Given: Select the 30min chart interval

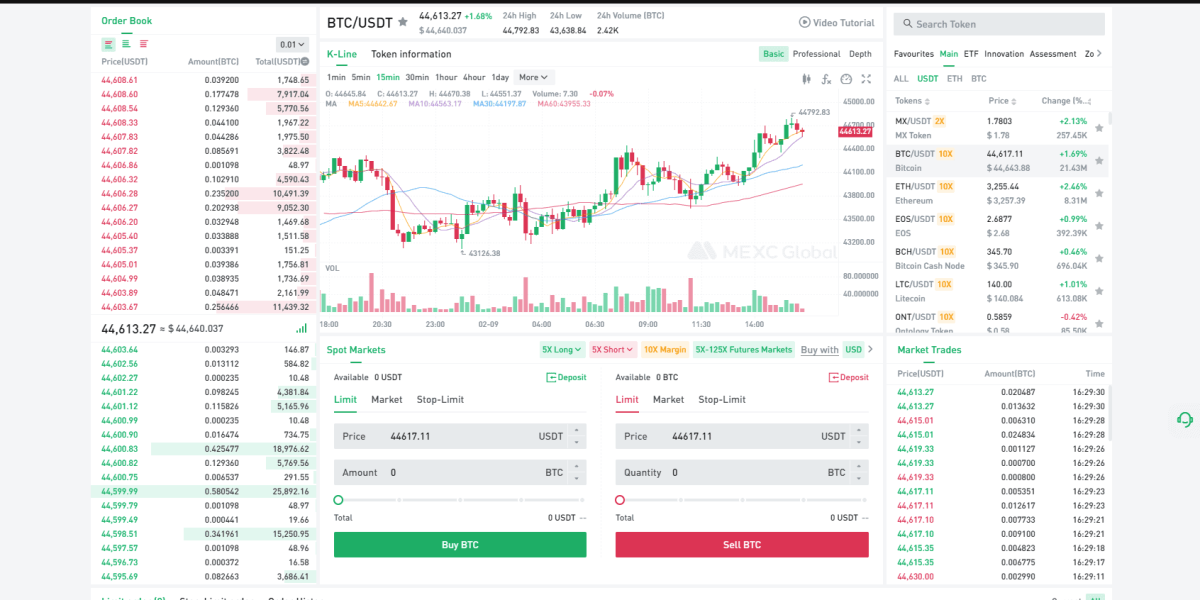Looking at the screenshot, I should click(x=417, y=77).
